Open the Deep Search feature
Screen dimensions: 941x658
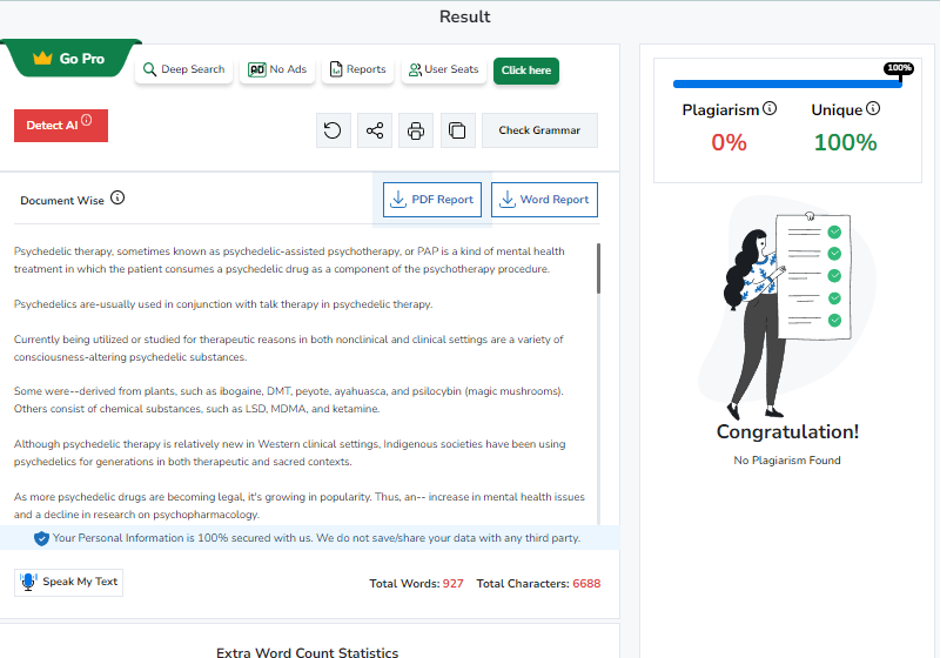183,70
